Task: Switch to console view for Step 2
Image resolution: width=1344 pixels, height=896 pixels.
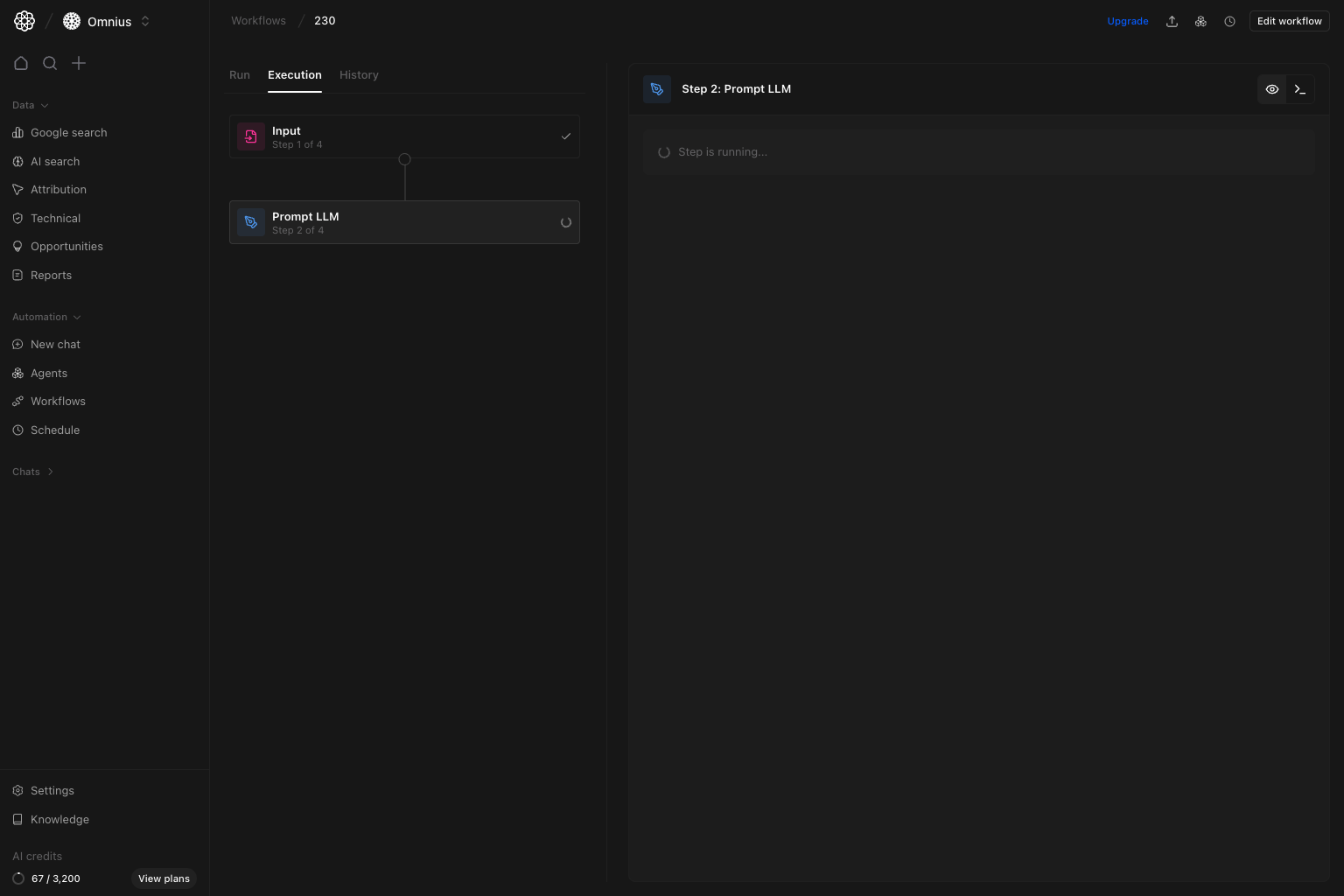Action: 1300,88
